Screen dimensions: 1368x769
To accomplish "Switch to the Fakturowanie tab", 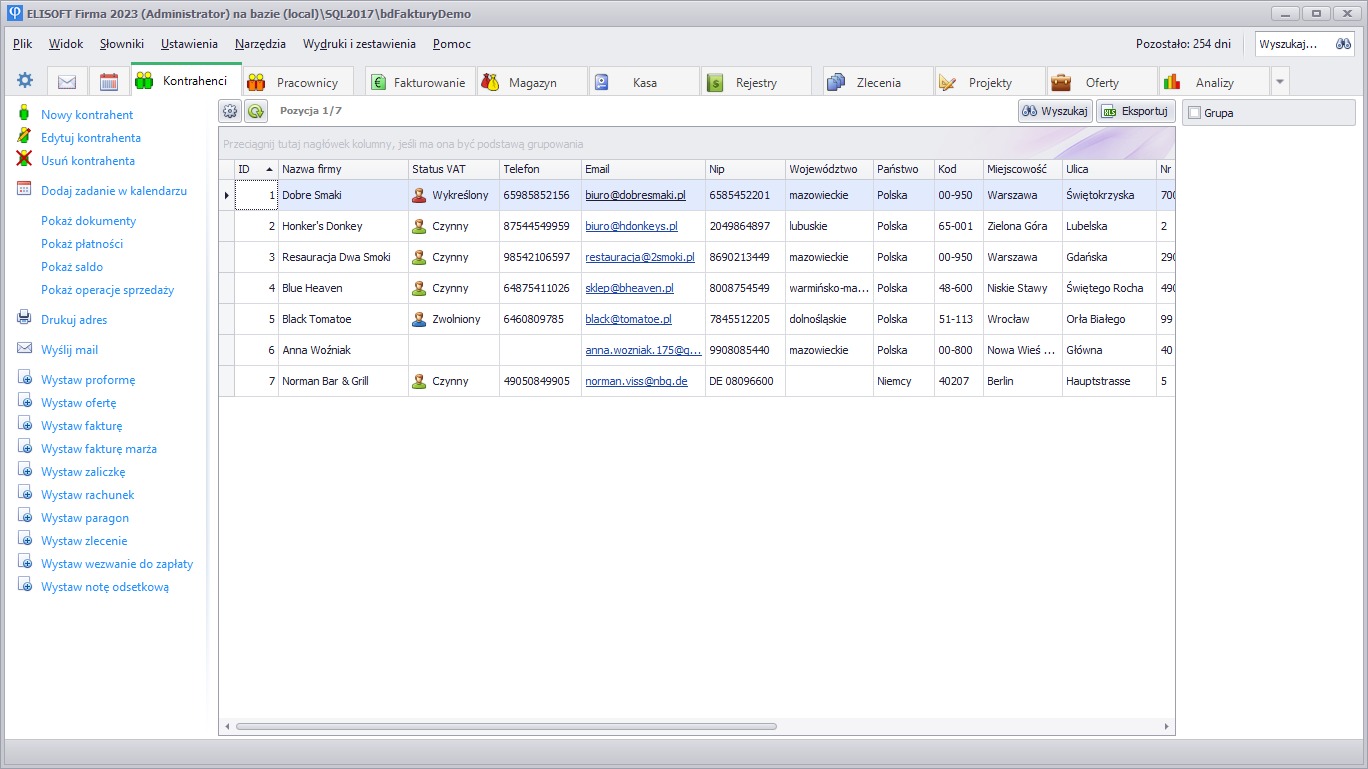I will point(421,82).
